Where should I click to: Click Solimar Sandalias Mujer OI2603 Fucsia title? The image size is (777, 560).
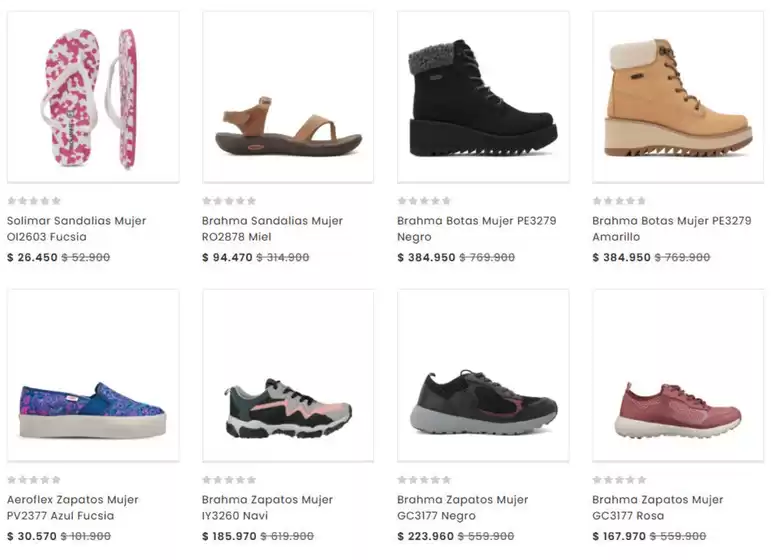76,228
